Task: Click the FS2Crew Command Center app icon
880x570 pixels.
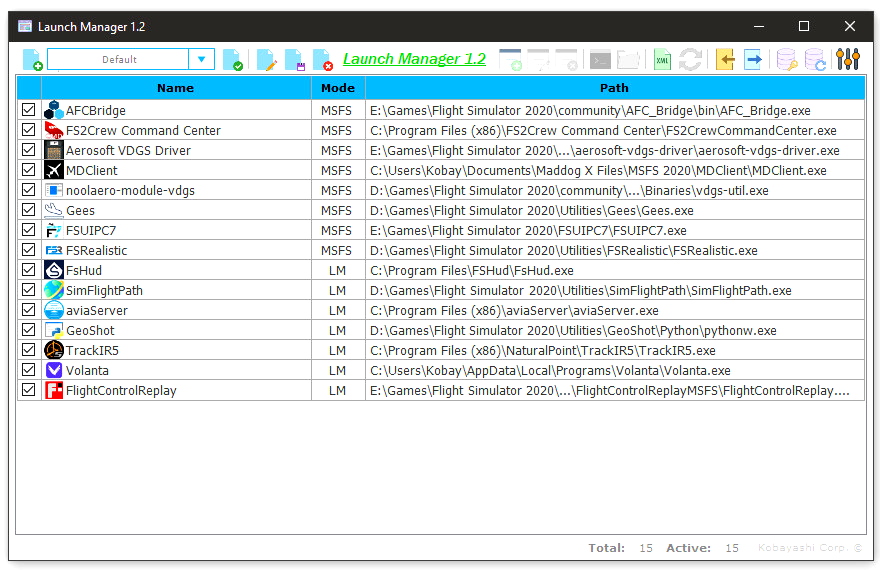Action: point(54,130)
